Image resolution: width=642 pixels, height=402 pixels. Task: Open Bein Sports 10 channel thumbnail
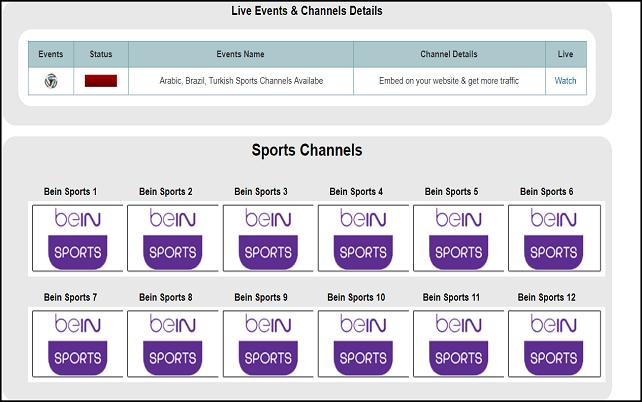pyautogui.click(x=363, y=344)
